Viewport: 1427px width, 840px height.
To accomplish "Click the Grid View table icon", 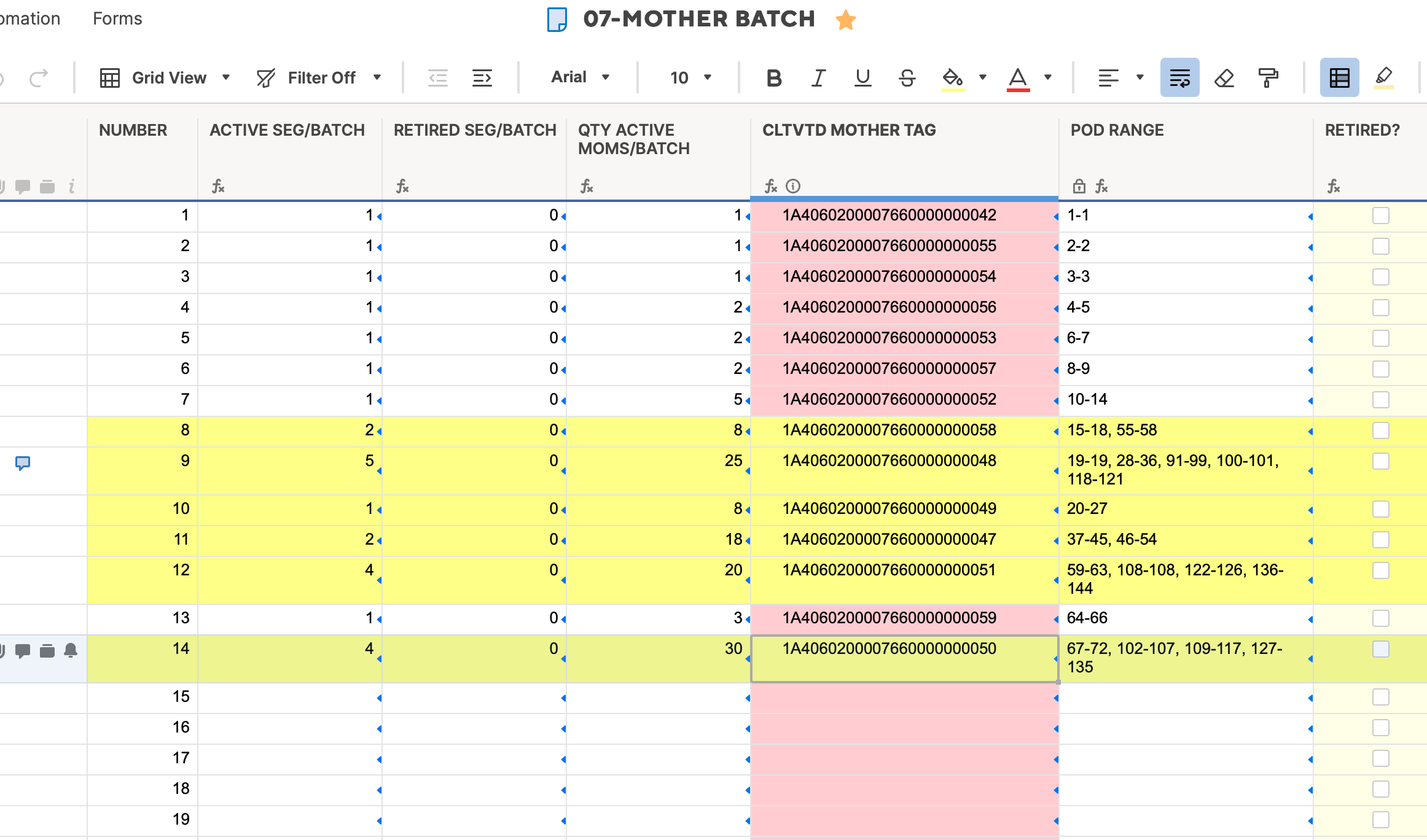I will [x=110, y=78].
